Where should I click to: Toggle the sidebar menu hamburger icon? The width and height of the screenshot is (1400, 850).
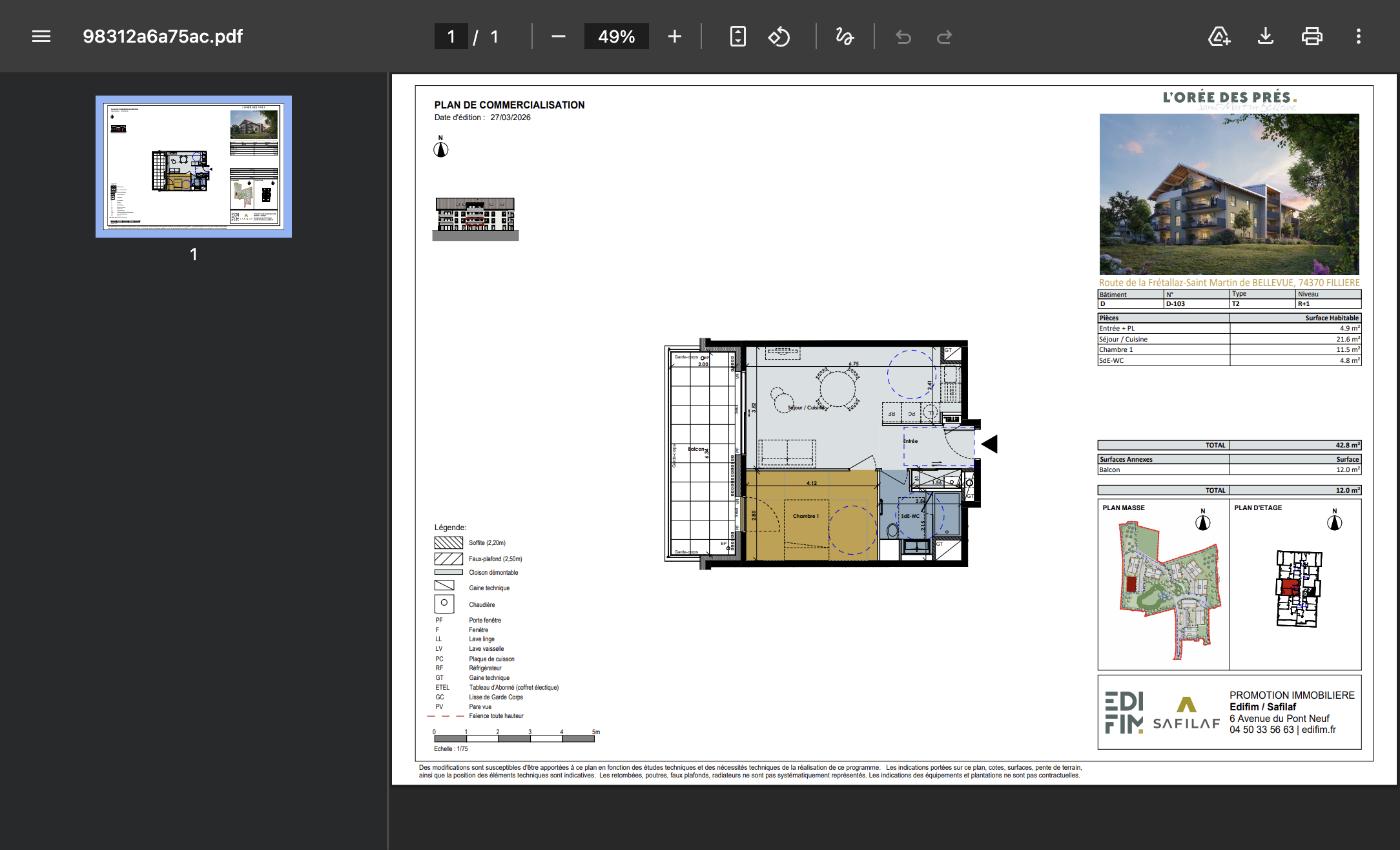click(x=41, y=36)
